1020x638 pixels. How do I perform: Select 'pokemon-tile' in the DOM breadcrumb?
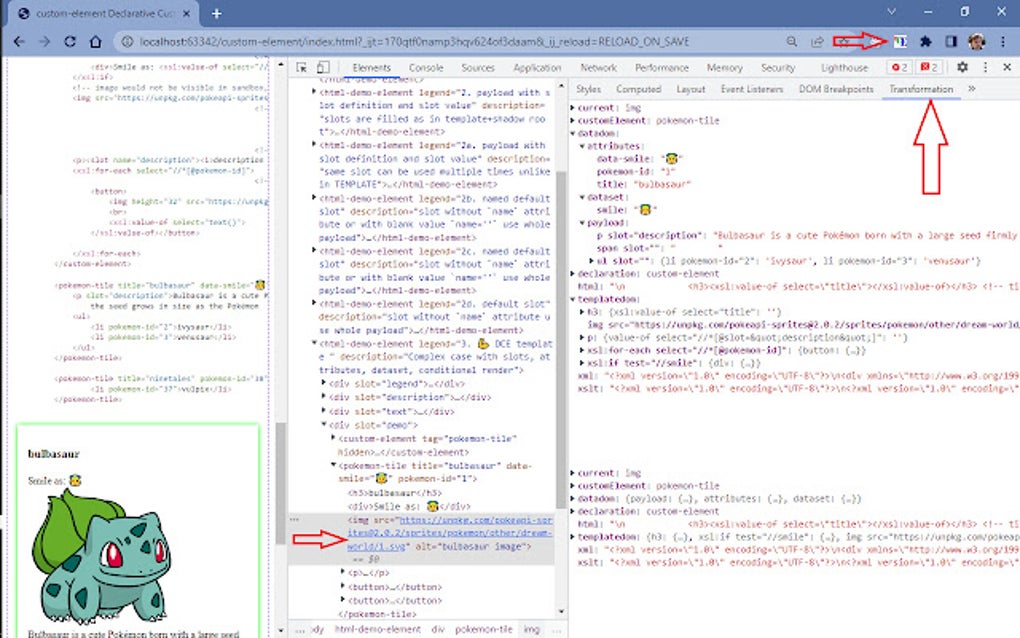[x=483, y=630]
